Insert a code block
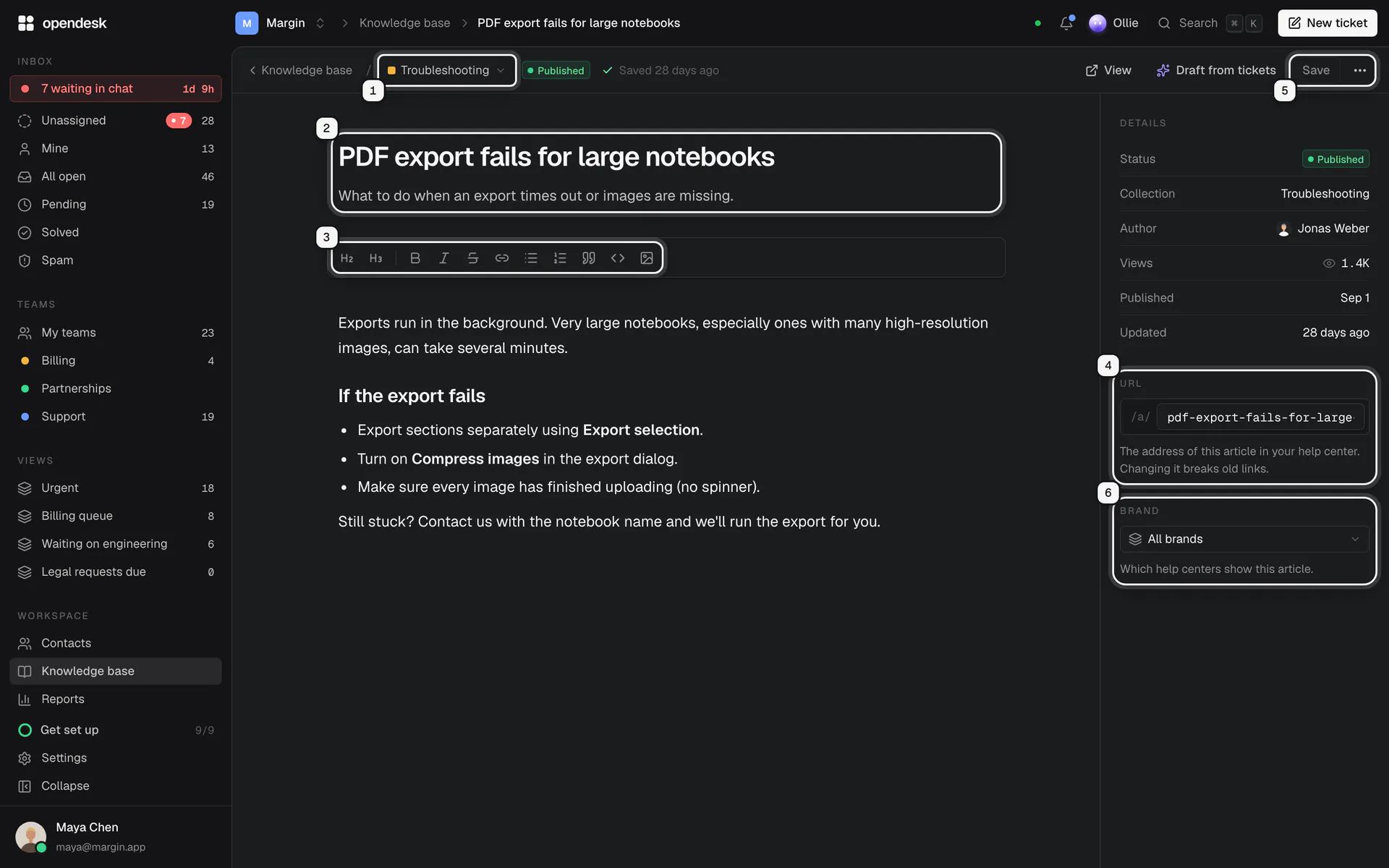Image resolution: width=1389 pixels, height=868 pixels. pyautogui.click(x=617, y=258)
